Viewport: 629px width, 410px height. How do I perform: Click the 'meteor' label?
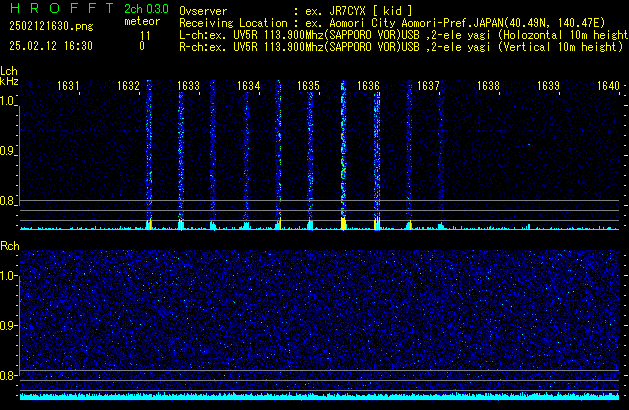[142, 21]
